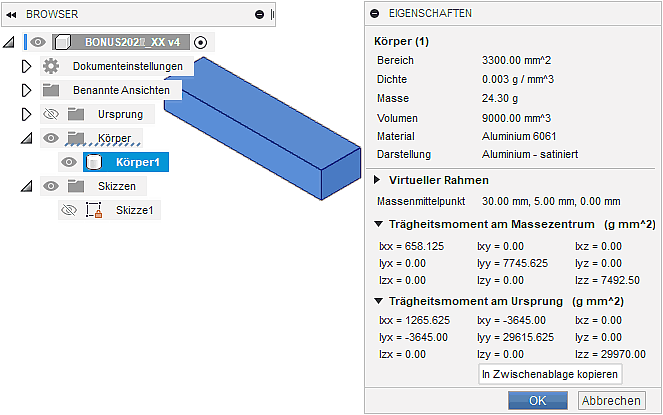
Task: Collapse the BROWSER panel with double arrows
Action: click(x=12, y=15)
